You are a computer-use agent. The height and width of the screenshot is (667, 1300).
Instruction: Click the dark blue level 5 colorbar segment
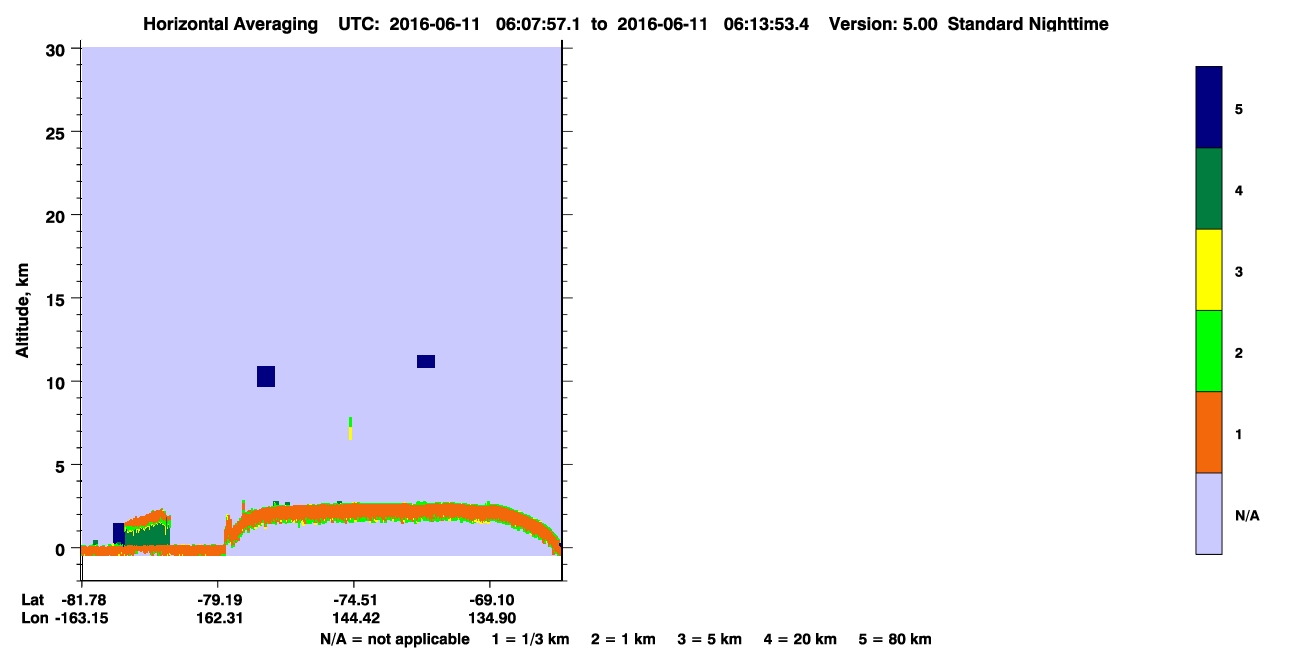[x=1208, y=108]
